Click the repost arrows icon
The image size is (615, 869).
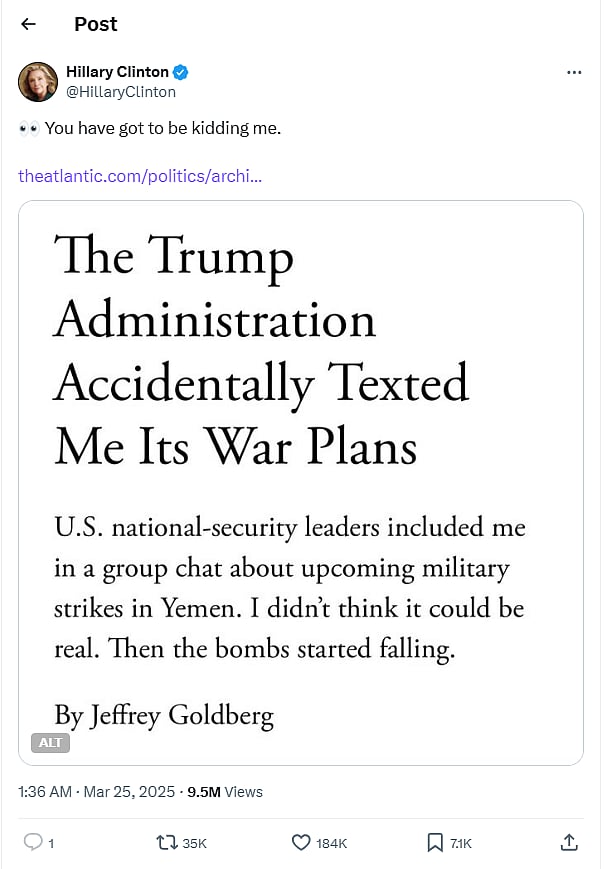pos(166,842)
